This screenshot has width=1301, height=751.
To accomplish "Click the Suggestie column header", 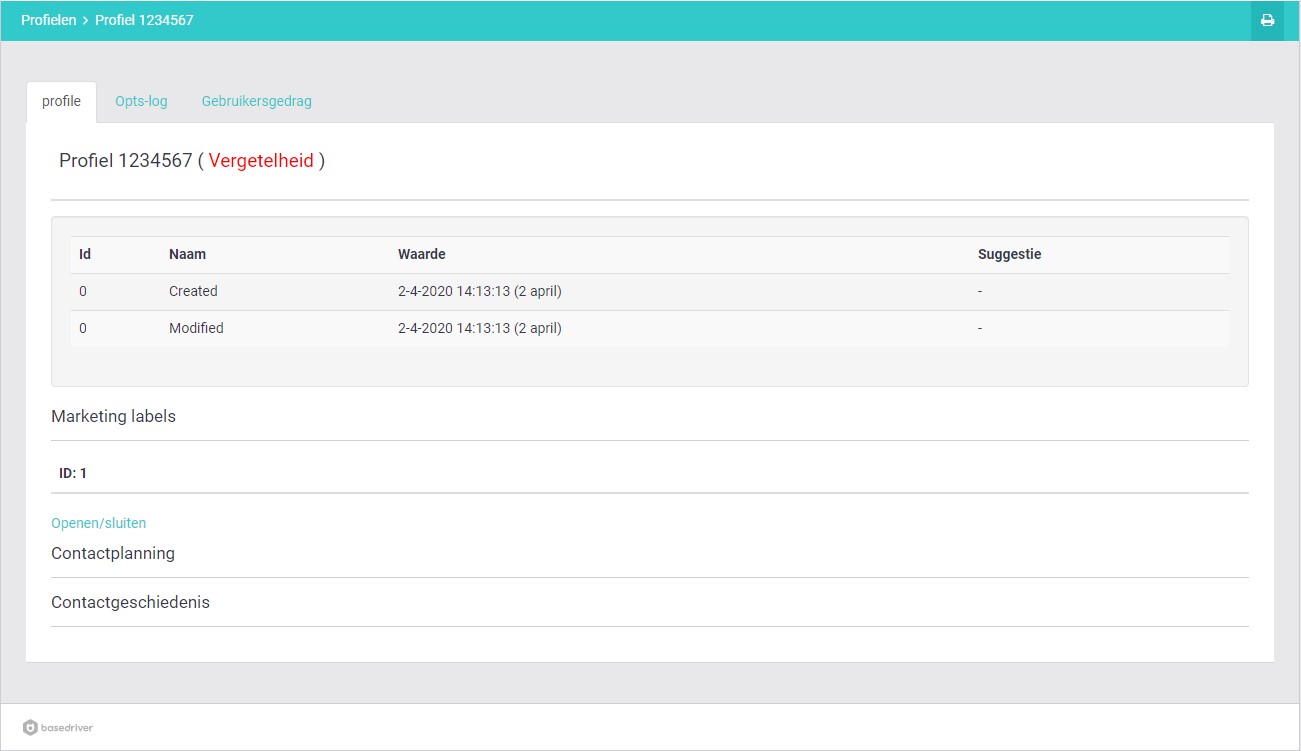I will pyautogui.click(x=1009, y=255).
